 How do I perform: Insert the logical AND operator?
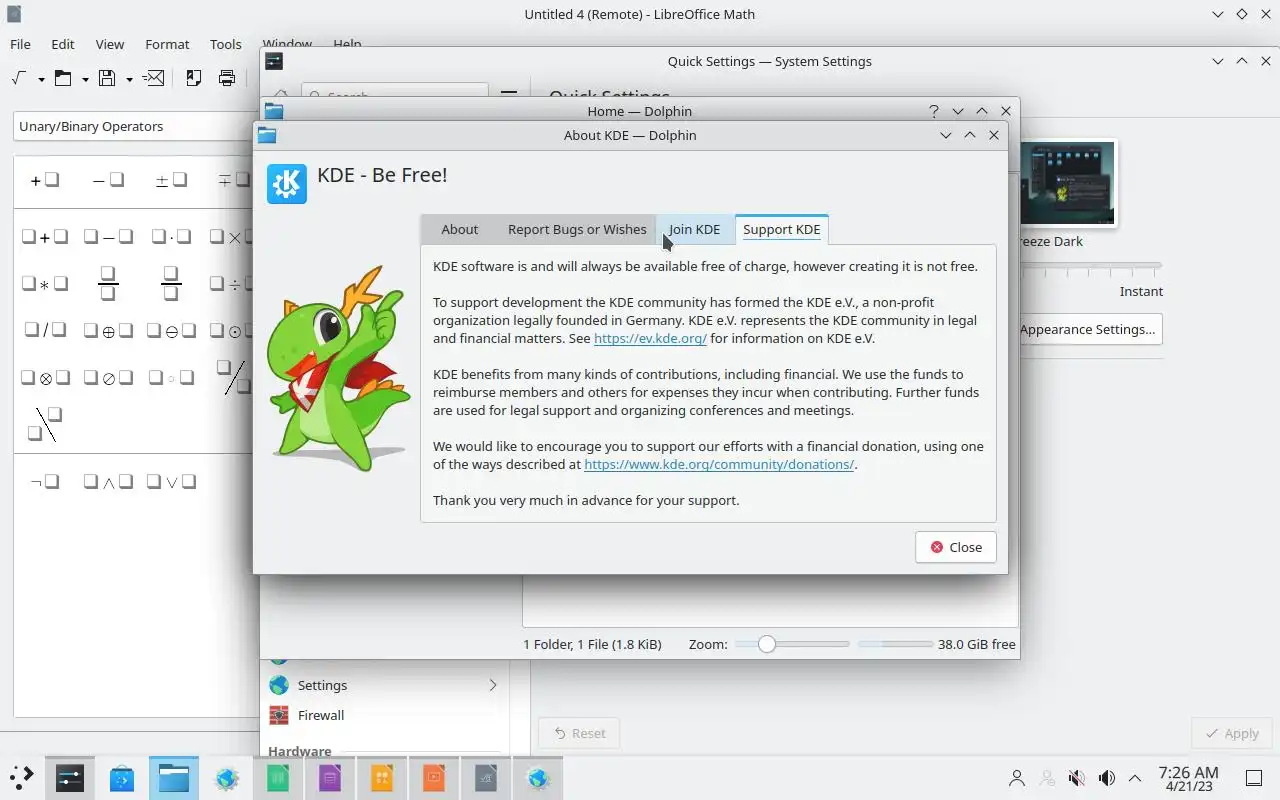click(108, 482)
